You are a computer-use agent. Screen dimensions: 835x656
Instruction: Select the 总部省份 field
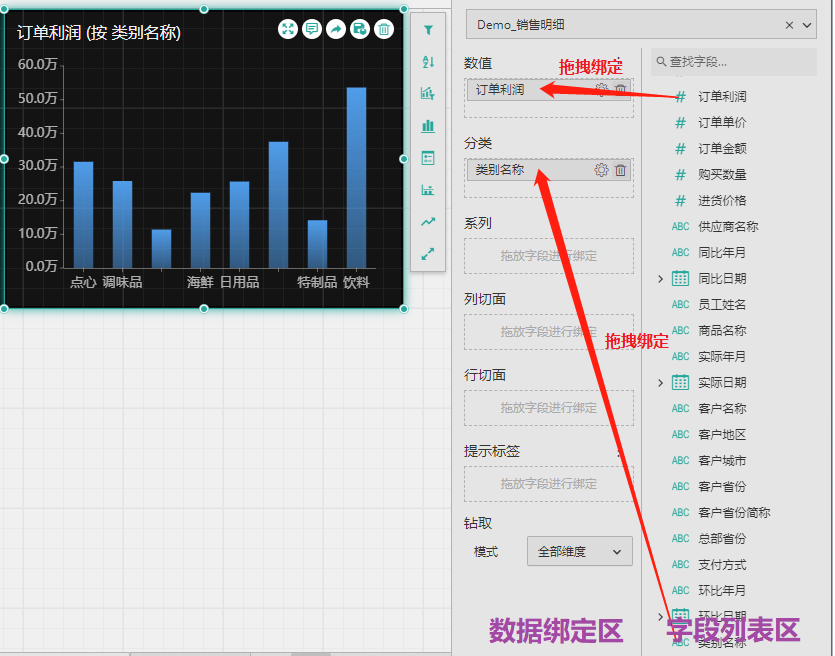tap(722, 539)
